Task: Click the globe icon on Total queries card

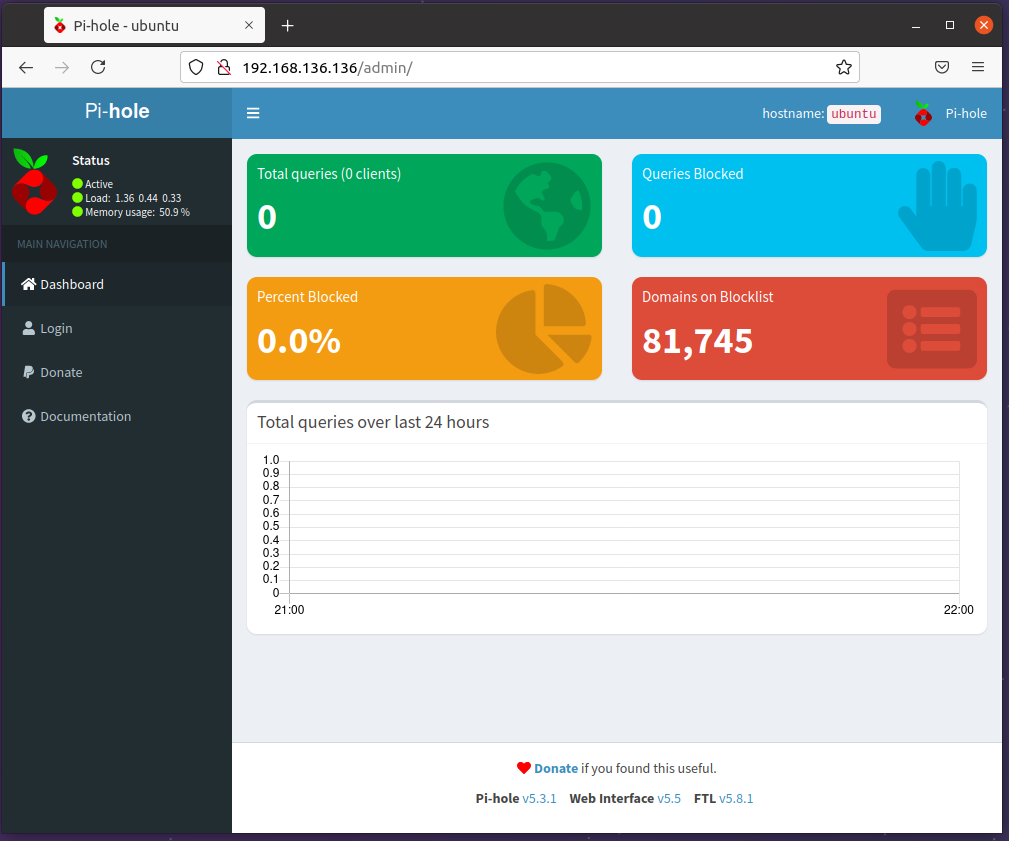Action: 546,206
